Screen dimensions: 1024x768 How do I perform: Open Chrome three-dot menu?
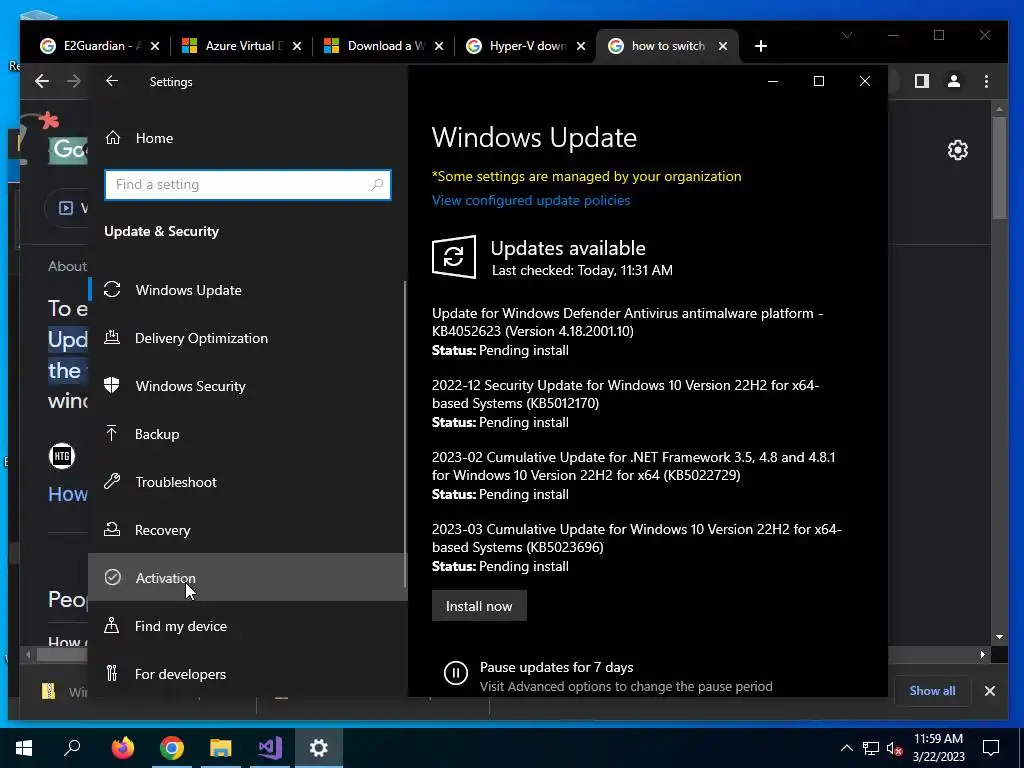987,81
